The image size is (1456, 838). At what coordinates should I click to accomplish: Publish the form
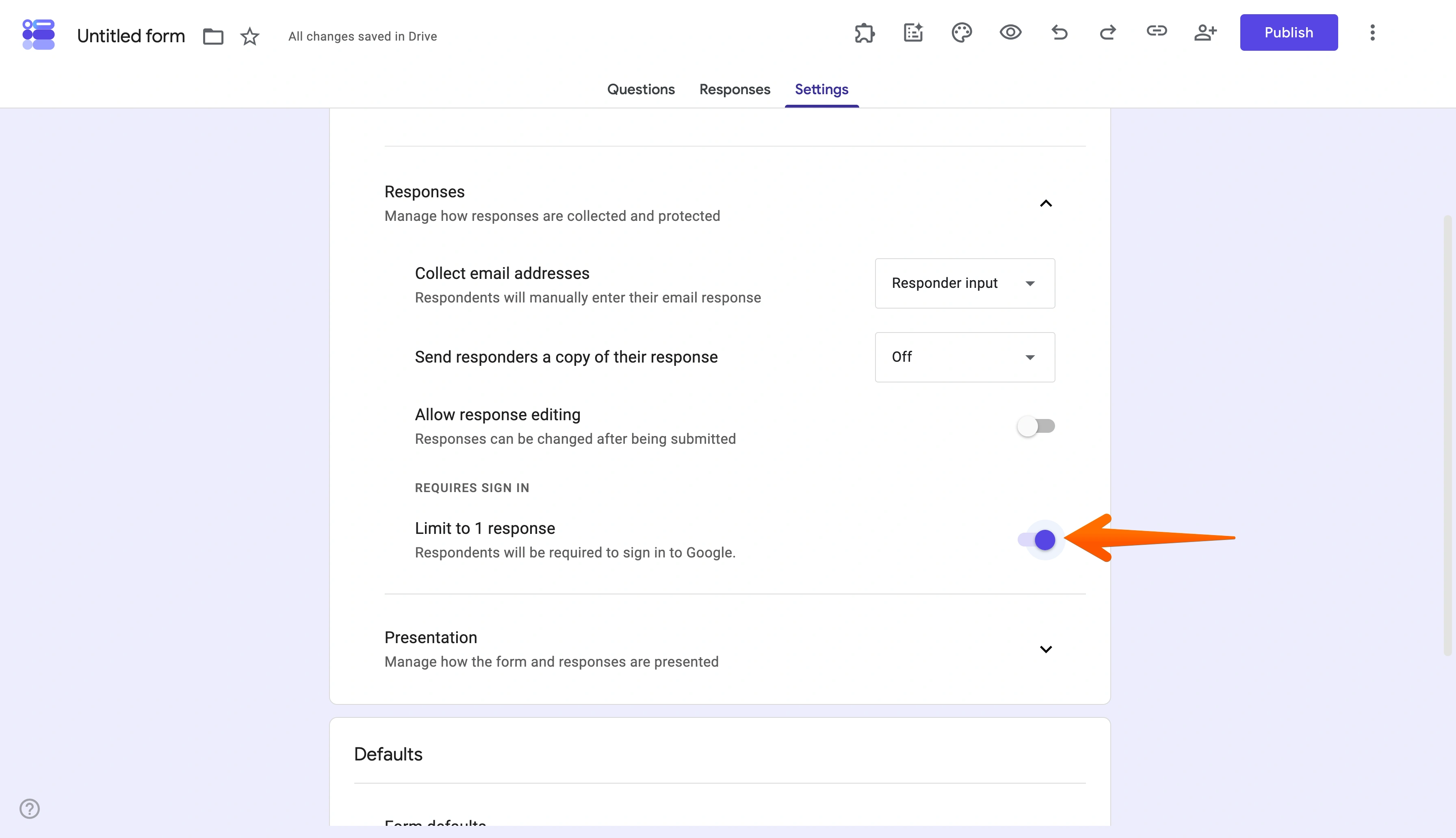point(1289,32)
